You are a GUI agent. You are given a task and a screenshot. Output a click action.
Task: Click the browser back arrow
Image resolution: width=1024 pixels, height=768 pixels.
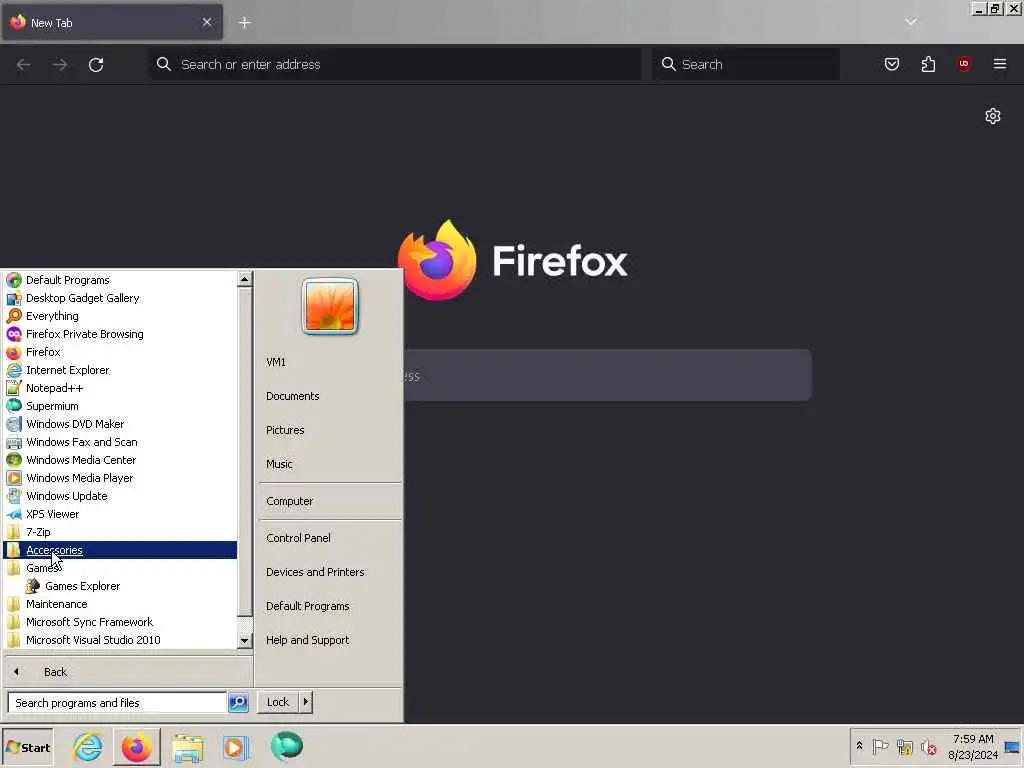pyautogui.click(x=24, y=65)
